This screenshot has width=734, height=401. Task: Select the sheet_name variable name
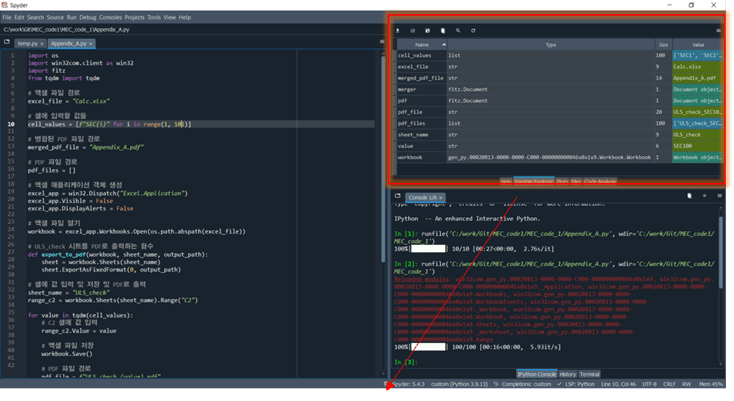pos(412,135)
